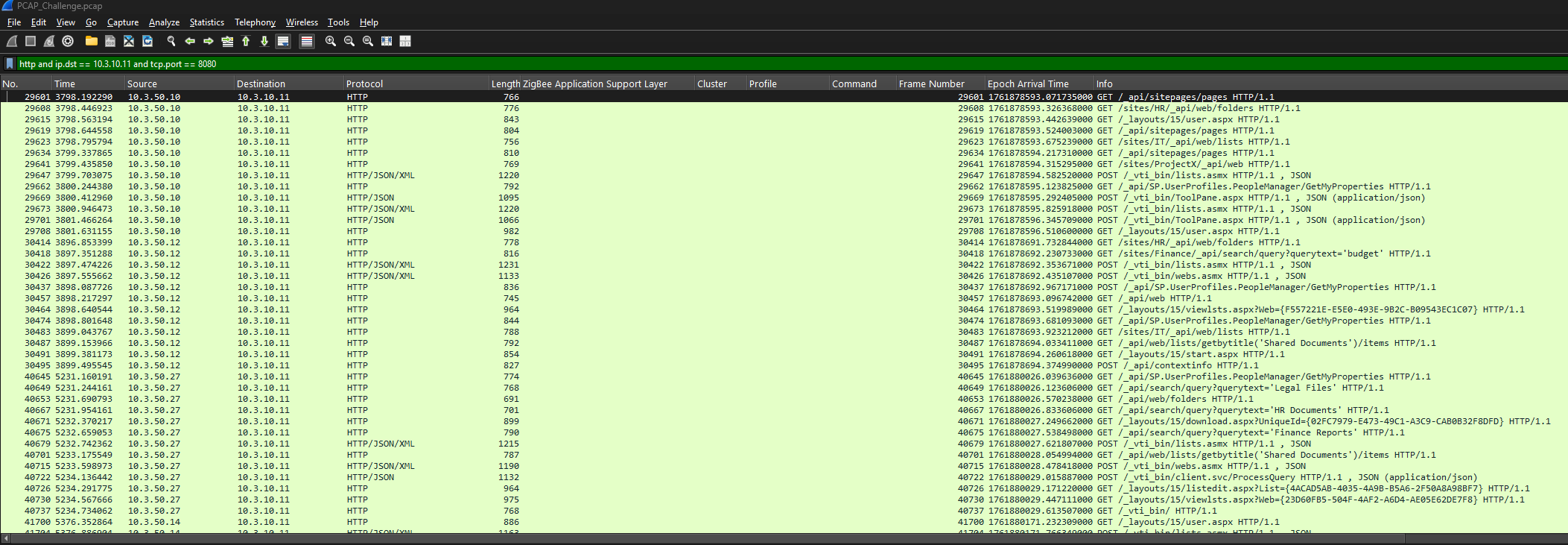The height and width of the screenshot is (545, 1568).
Task: Open the display filter bookmarks dropdown
Action: coord(10,64)
